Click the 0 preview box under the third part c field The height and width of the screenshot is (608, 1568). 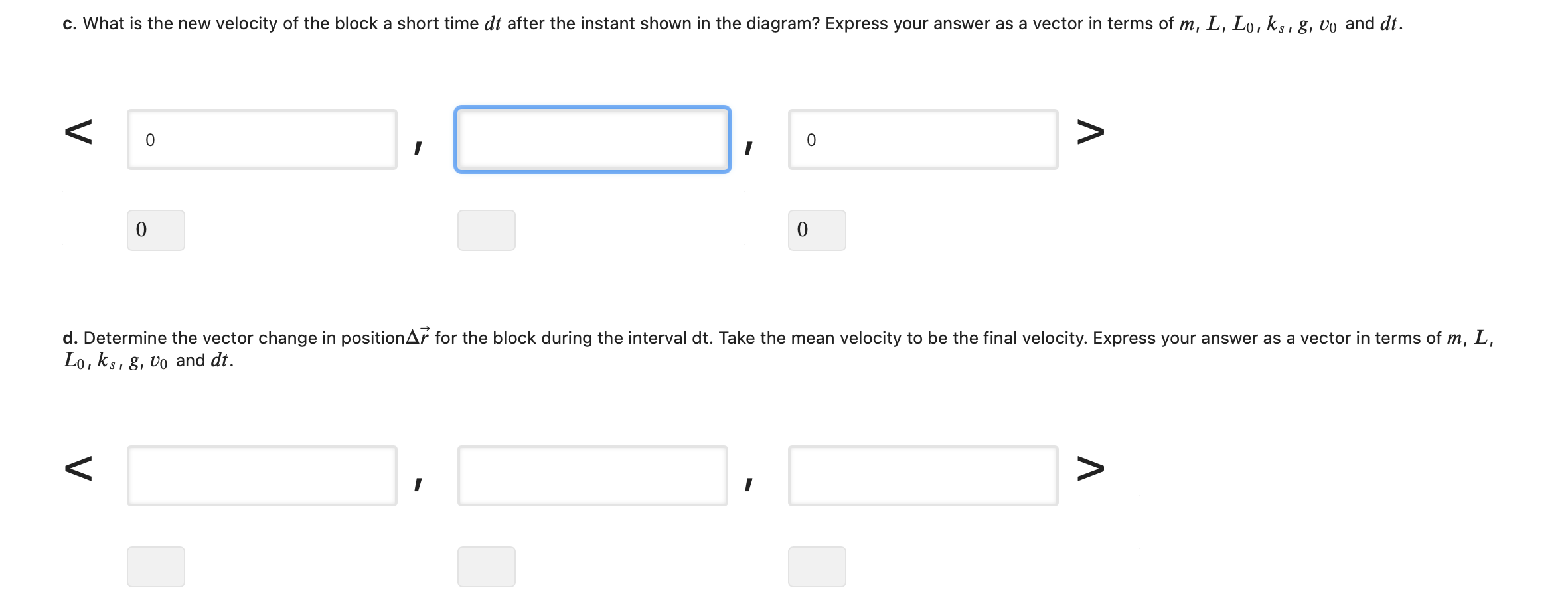click(817, 229)
